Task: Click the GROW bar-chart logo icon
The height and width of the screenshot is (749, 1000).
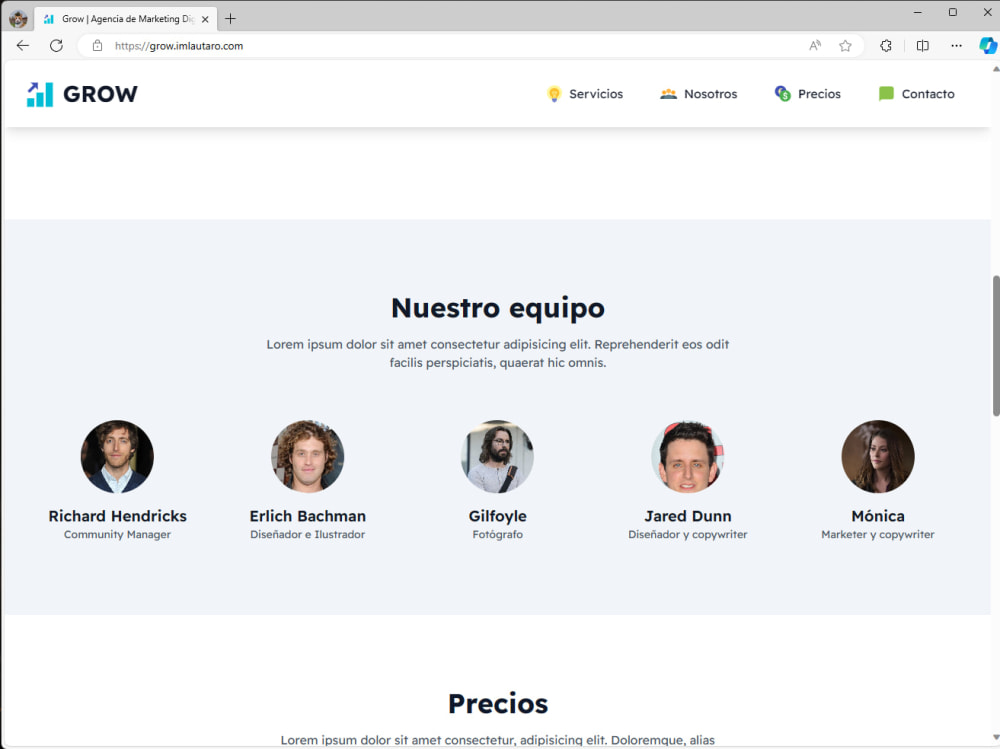Action: click(40, 94)
